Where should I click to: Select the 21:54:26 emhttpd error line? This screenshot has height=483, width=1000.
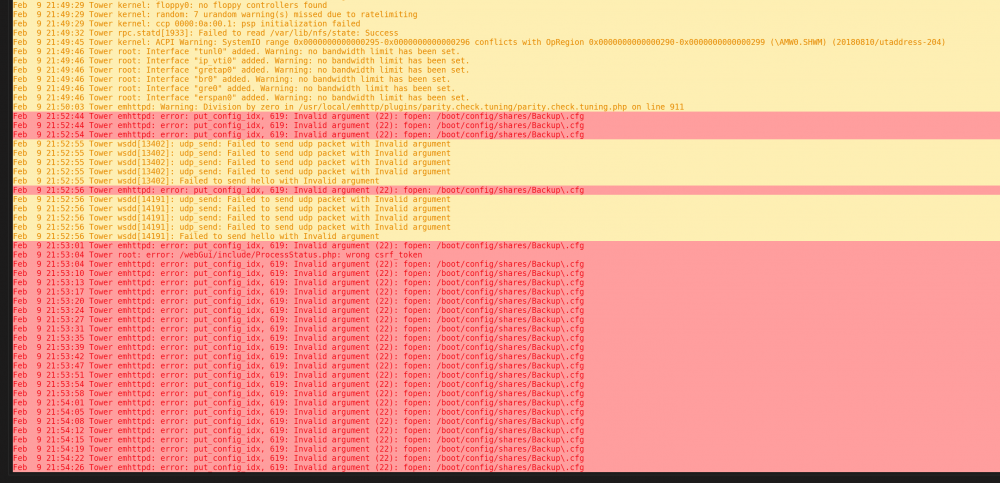tap(298, 468)
